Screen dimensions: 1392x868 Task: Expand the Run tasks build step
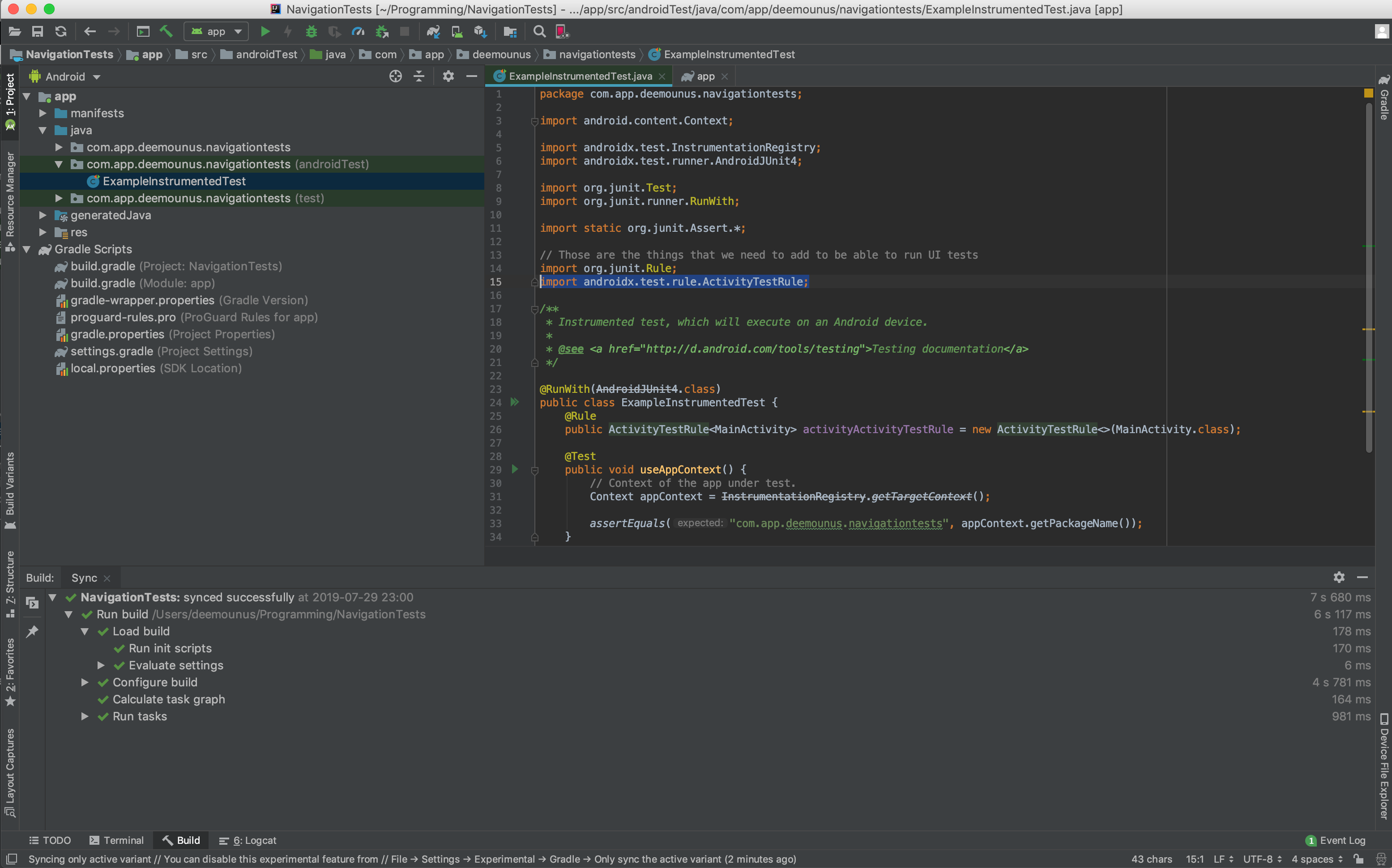[85, 716]
